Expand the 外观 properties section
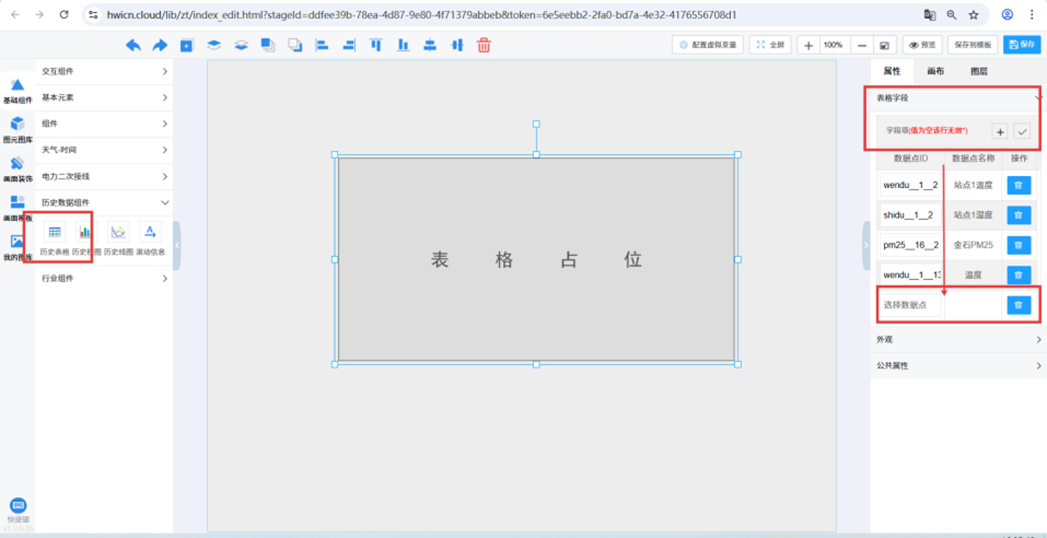 957,340
